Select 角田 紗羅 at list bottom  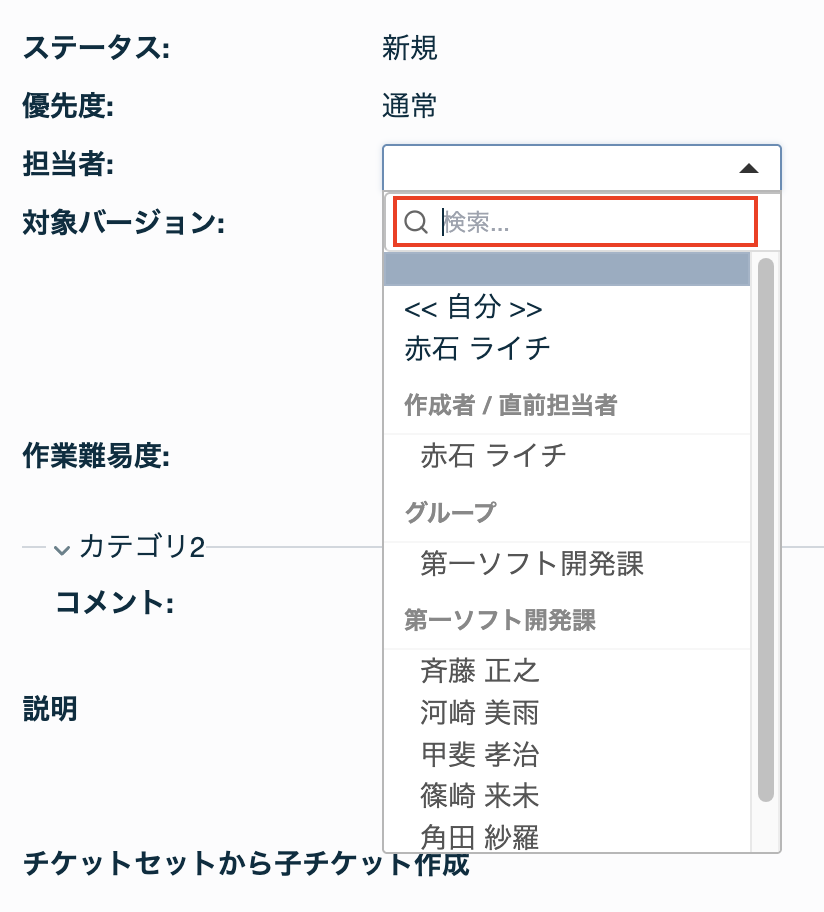pyautogui.click(x=480, y=837)
